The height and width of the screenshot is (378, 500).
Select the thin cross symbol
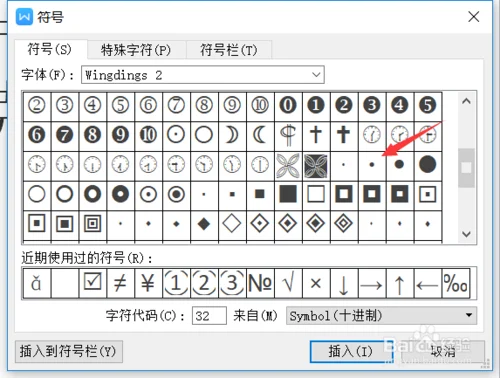click(x=316, y=135)
